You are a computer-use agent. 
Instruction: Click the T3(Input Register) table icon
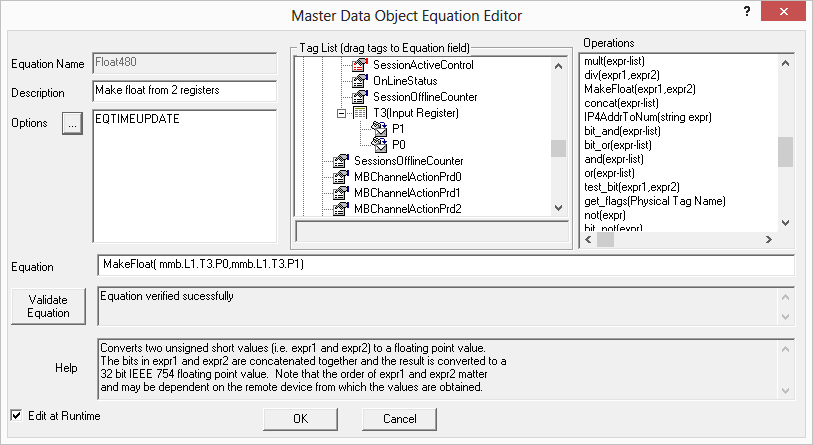pos(360,113)
